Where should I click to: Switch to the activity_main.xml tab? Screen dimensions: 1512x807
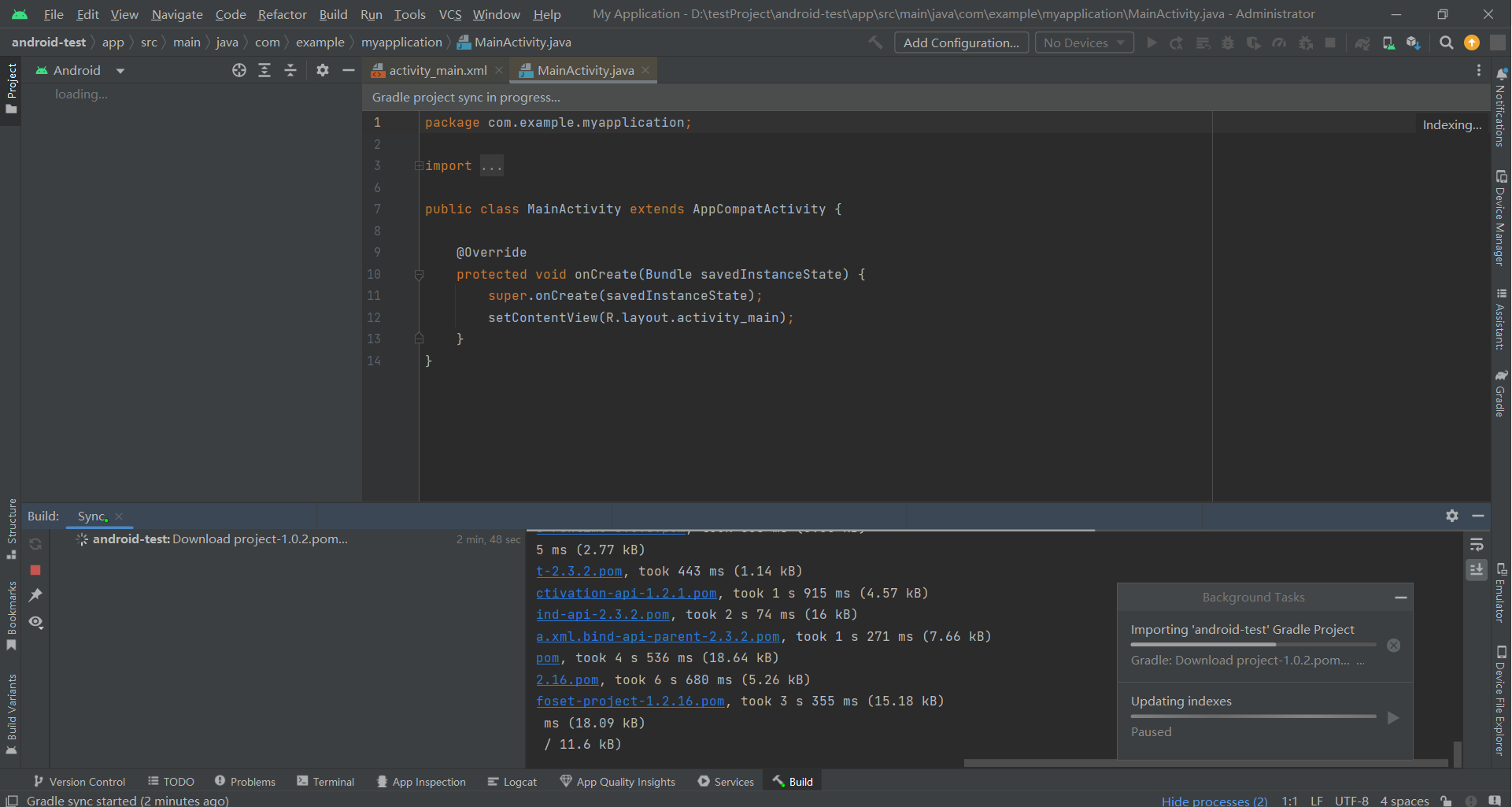coord(438,70)
